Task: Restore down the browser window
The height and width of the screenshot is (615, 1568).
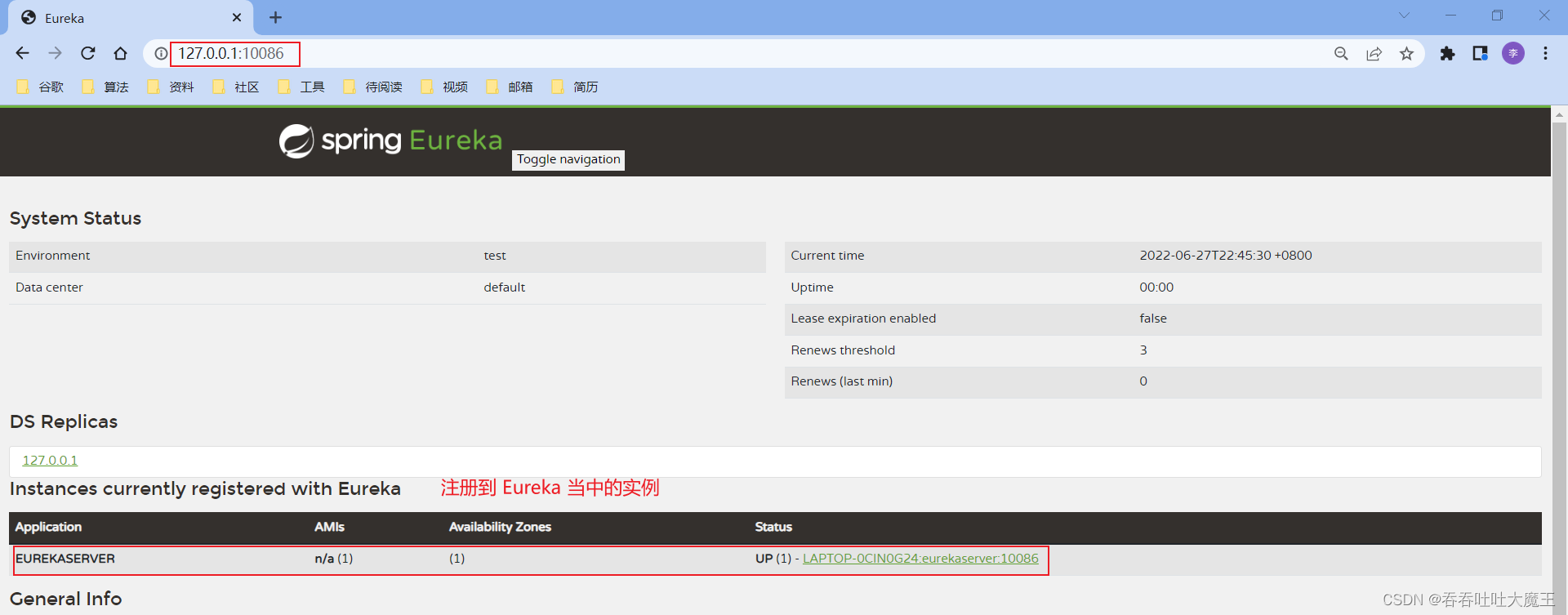Action: 1497,16
